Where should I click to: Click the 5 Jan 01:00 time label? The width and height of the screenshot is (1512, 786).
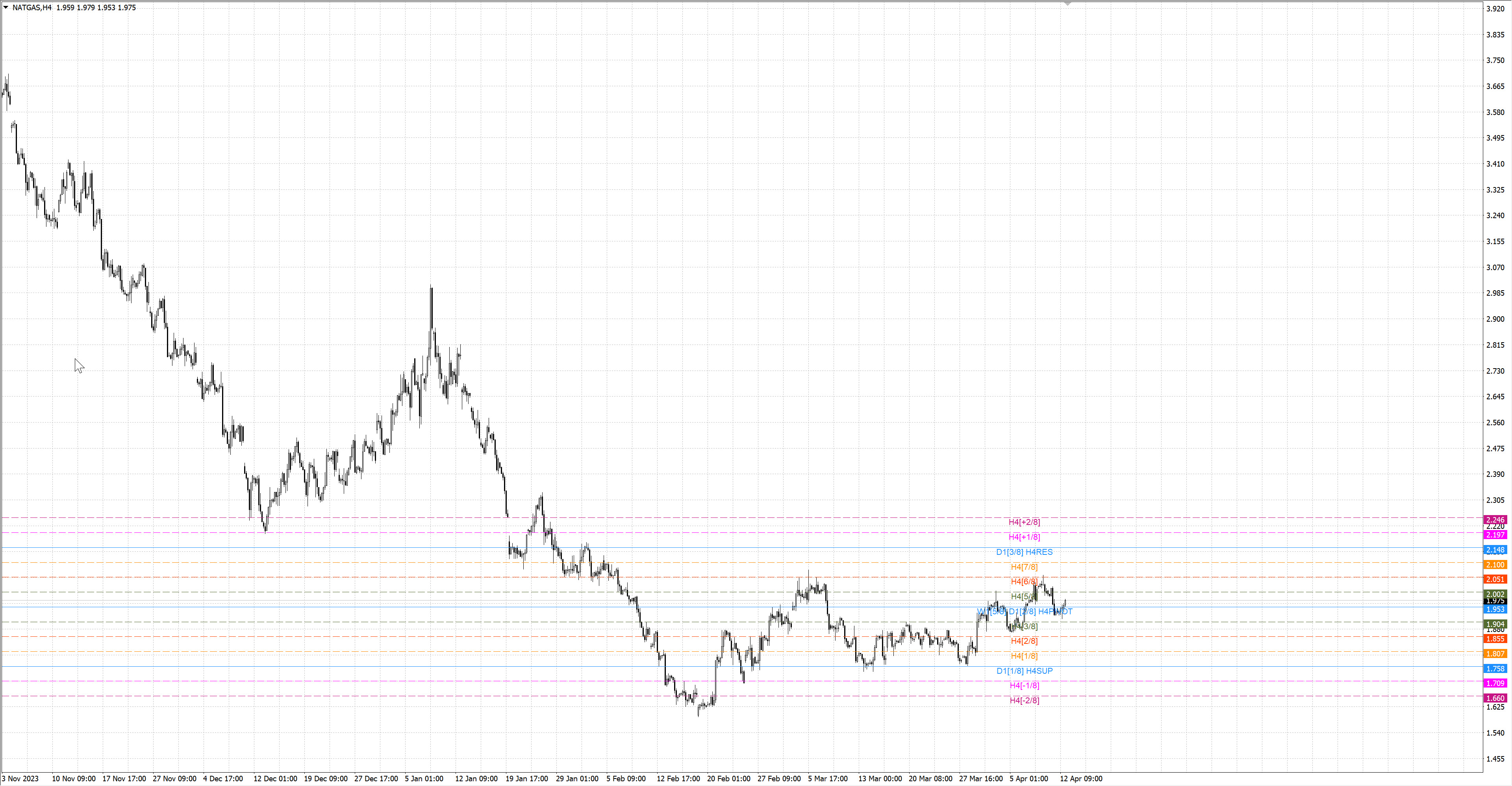coord(424,779)
